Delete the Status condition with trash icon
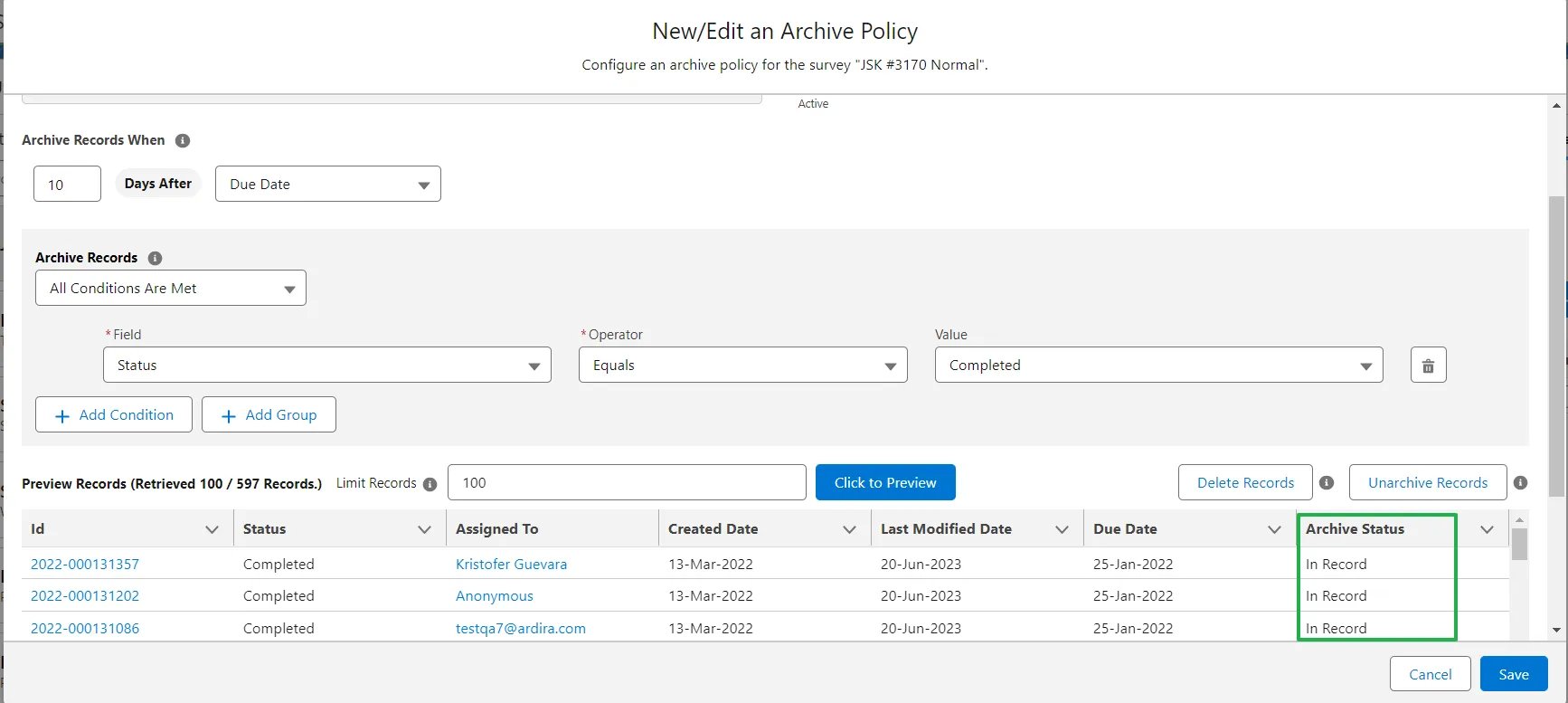The image size is (1568, 703). point(1428,366)
